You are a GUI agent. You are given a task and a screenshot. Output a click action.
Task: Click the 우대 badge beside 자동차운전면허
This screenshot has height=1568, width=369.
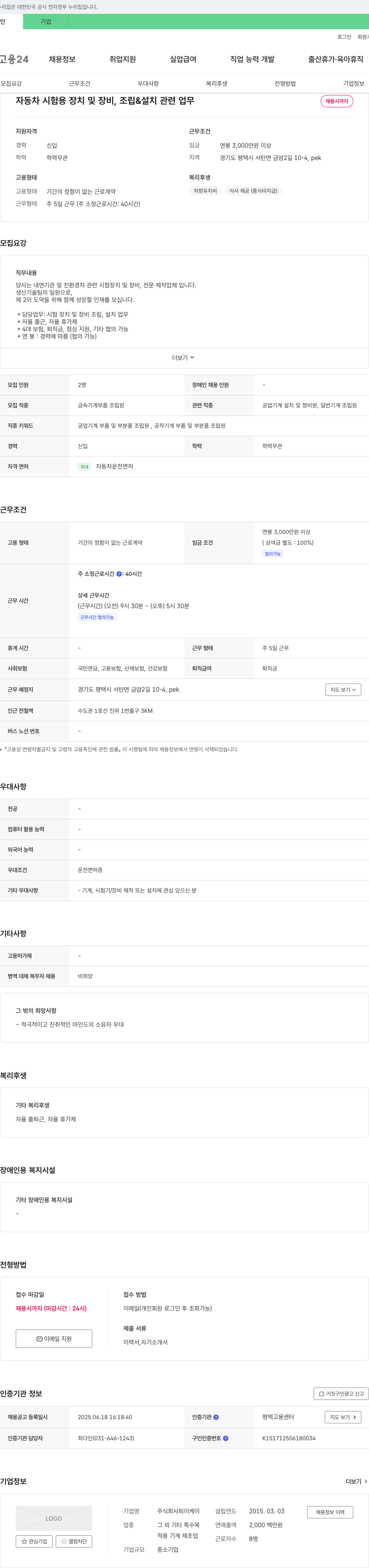(85, 467)
